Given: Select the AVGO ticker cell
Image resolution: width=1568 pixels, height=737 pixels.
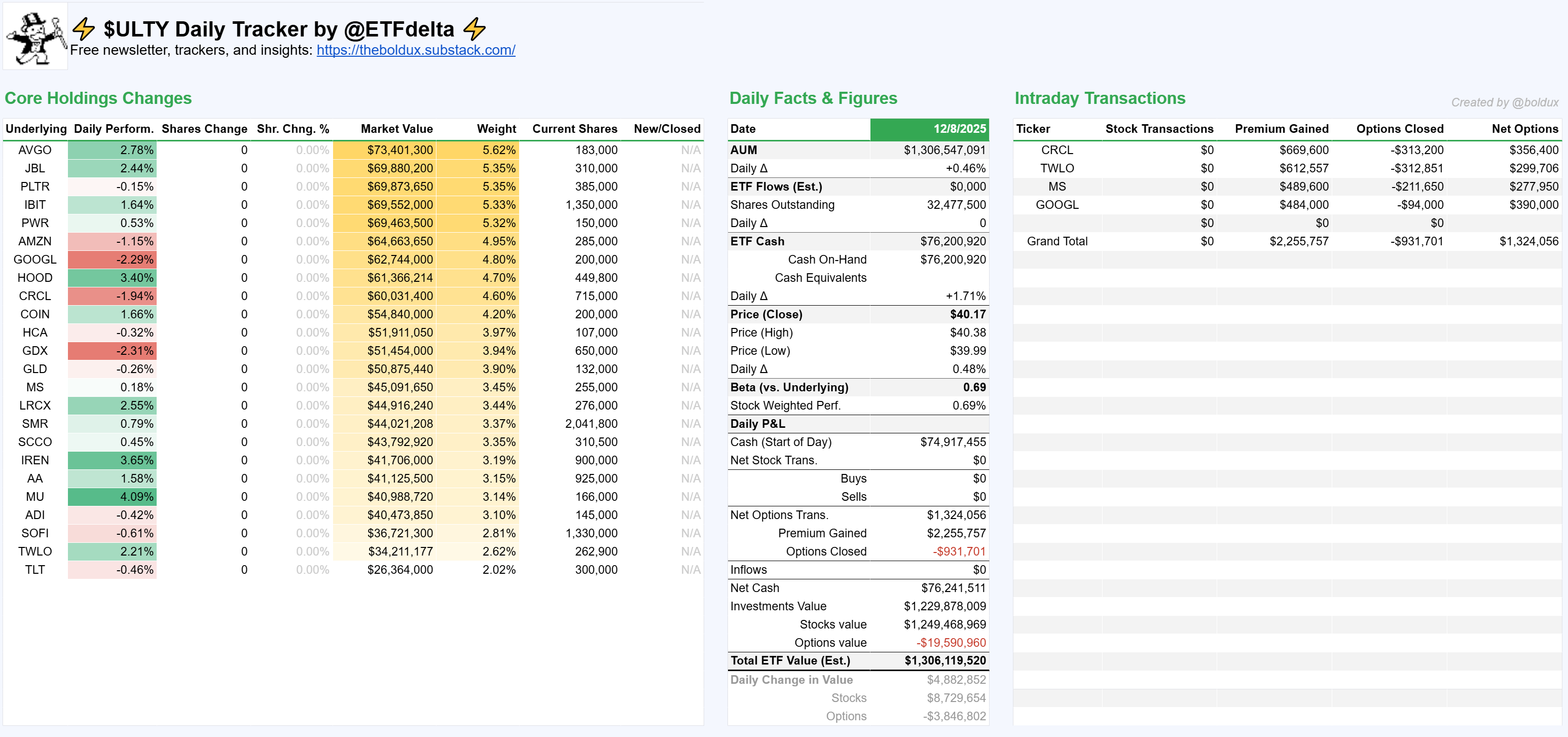Looking at the screenshot, I should coord(34,150).
